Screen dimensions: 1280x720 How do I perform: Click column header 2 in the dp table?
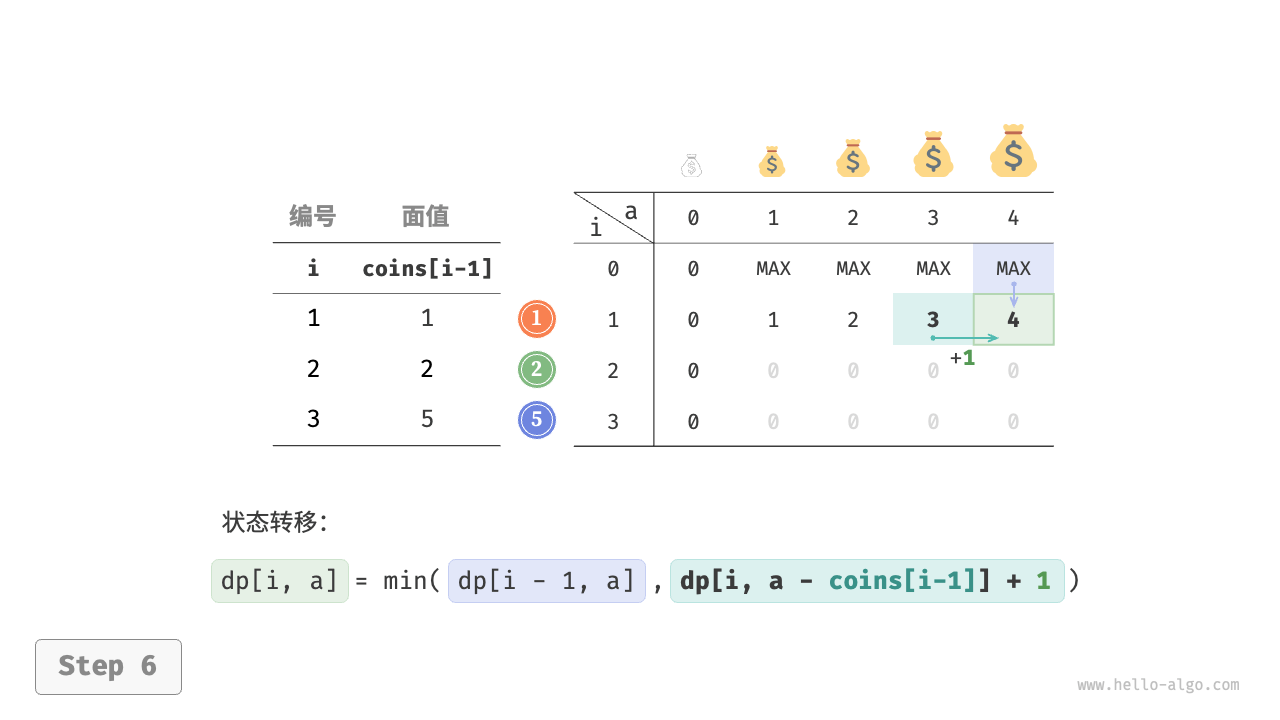point(853,218)
